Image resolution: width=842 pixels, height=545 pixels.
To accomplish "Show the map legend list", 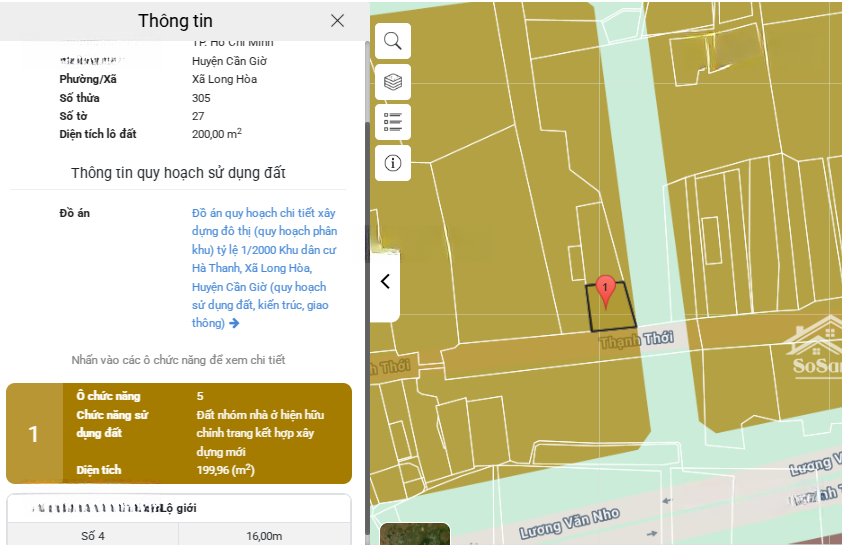I will [x=392, y=122].
